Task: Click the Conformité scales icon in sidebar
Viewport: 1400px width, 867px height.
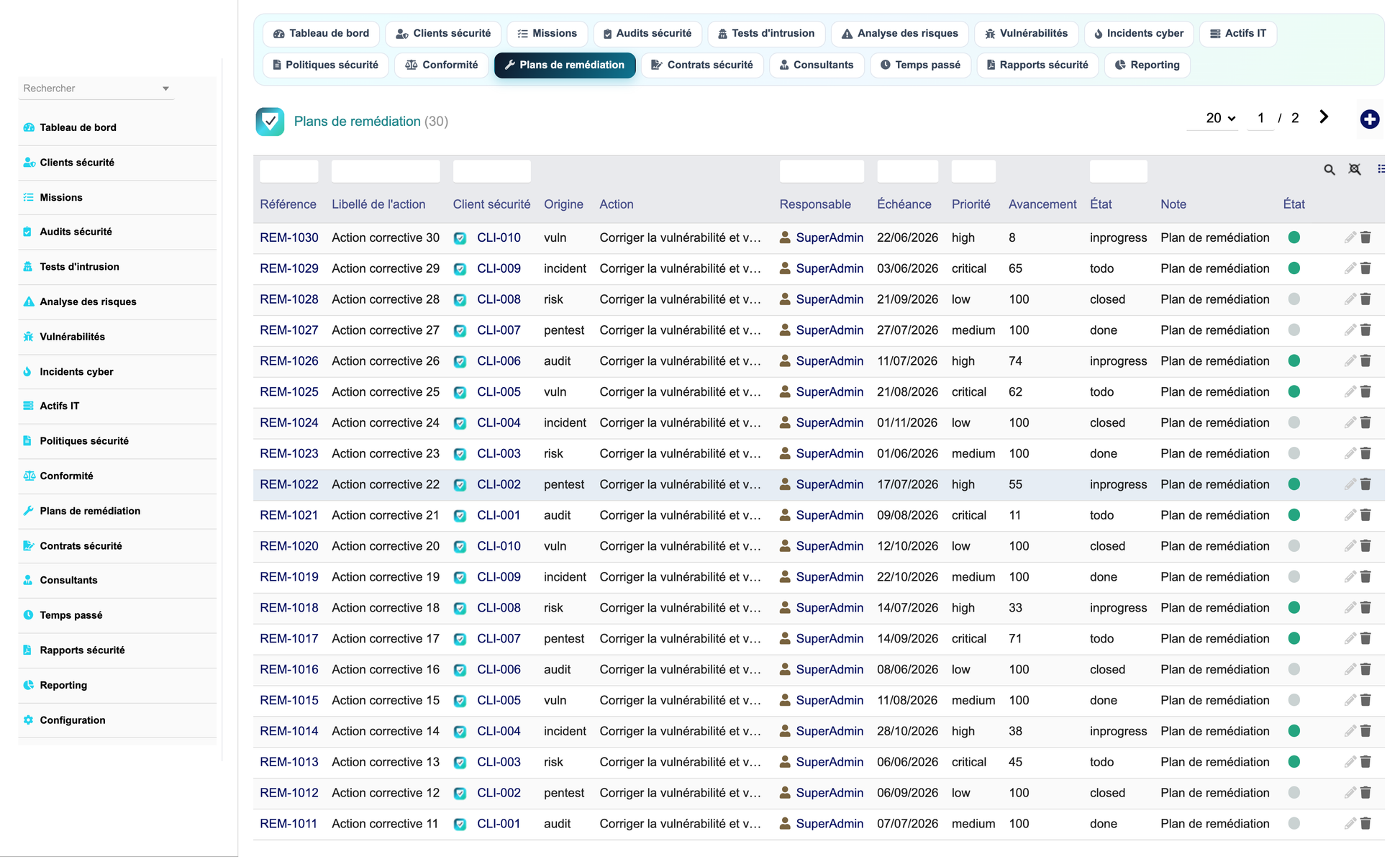Action: pos(28,476)
